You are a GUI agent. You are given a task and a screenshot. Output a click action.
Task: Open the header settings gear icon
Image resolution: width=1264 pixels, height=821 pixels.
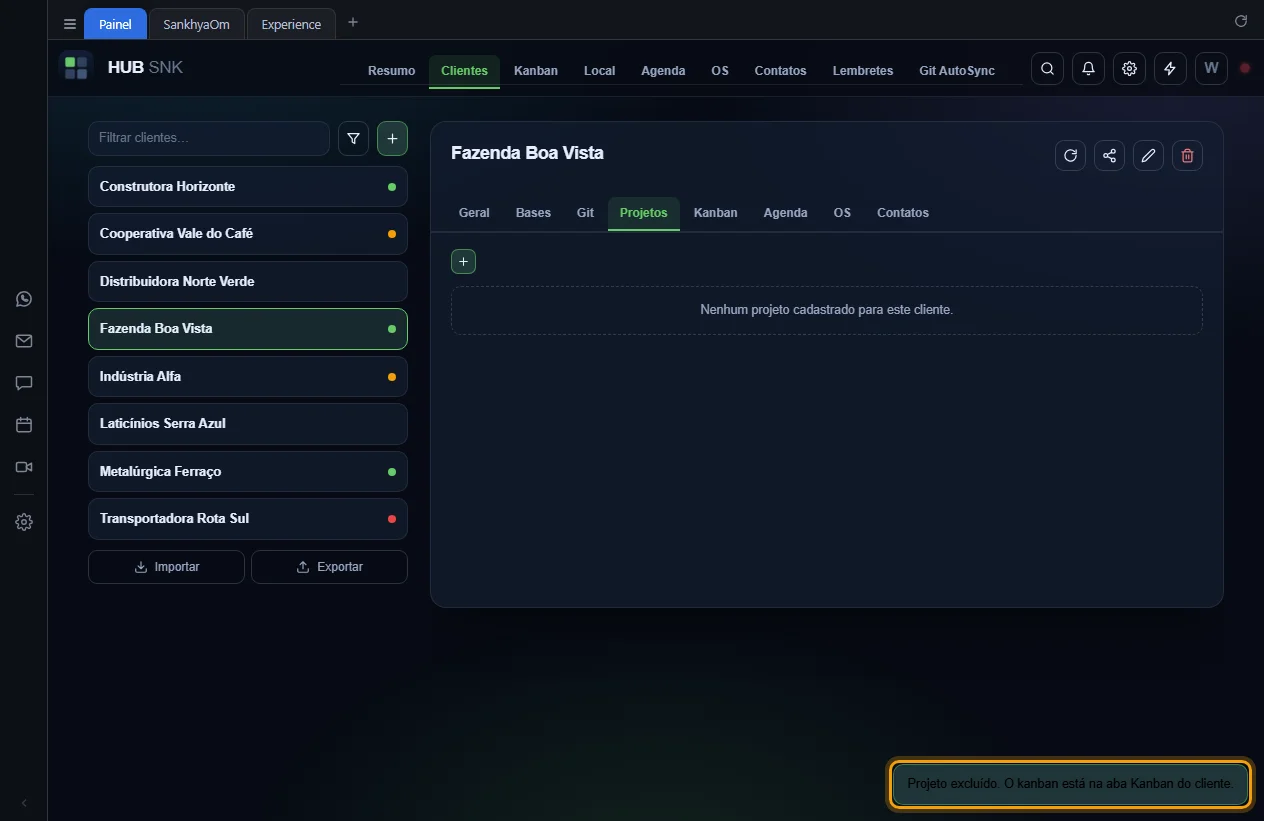pos(1129,69)
